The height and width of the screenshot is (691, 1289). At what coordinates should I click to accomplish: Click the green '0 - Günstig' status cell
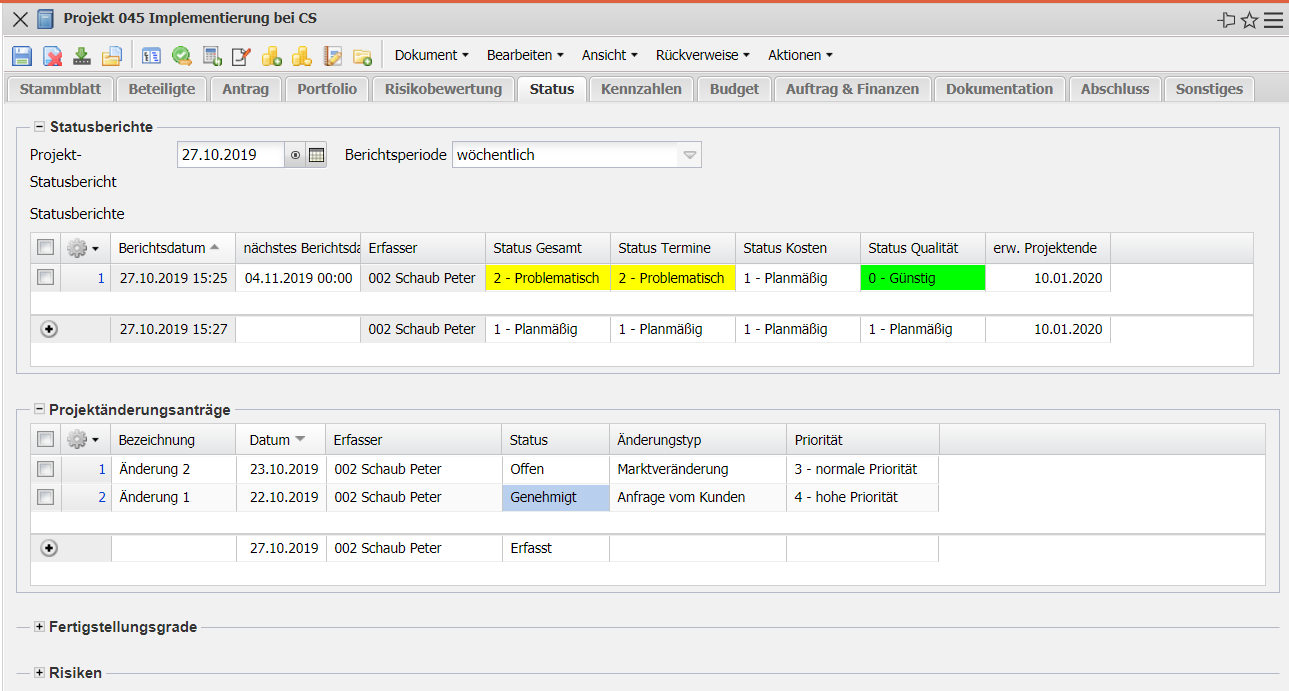922,278
